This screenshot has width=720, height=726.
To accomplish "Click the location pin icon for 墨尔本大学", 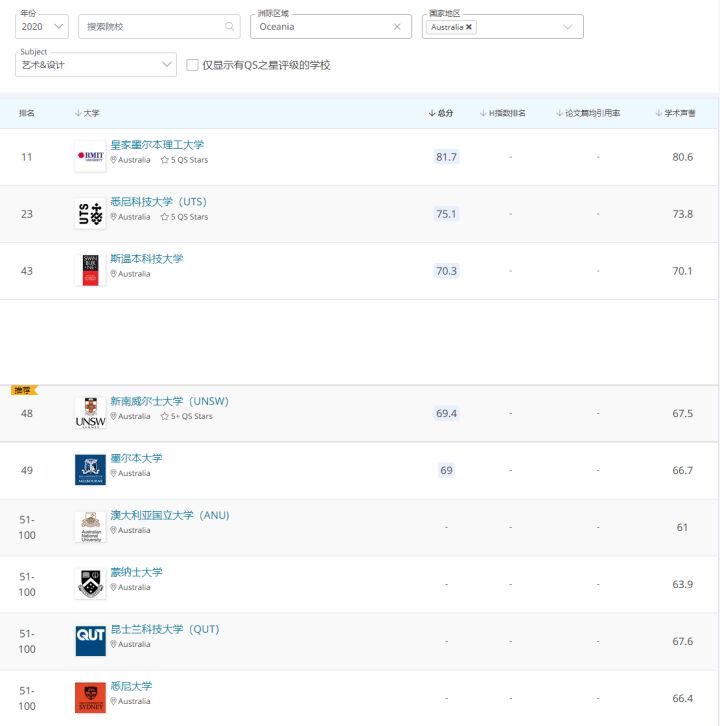I will (113, 473).
